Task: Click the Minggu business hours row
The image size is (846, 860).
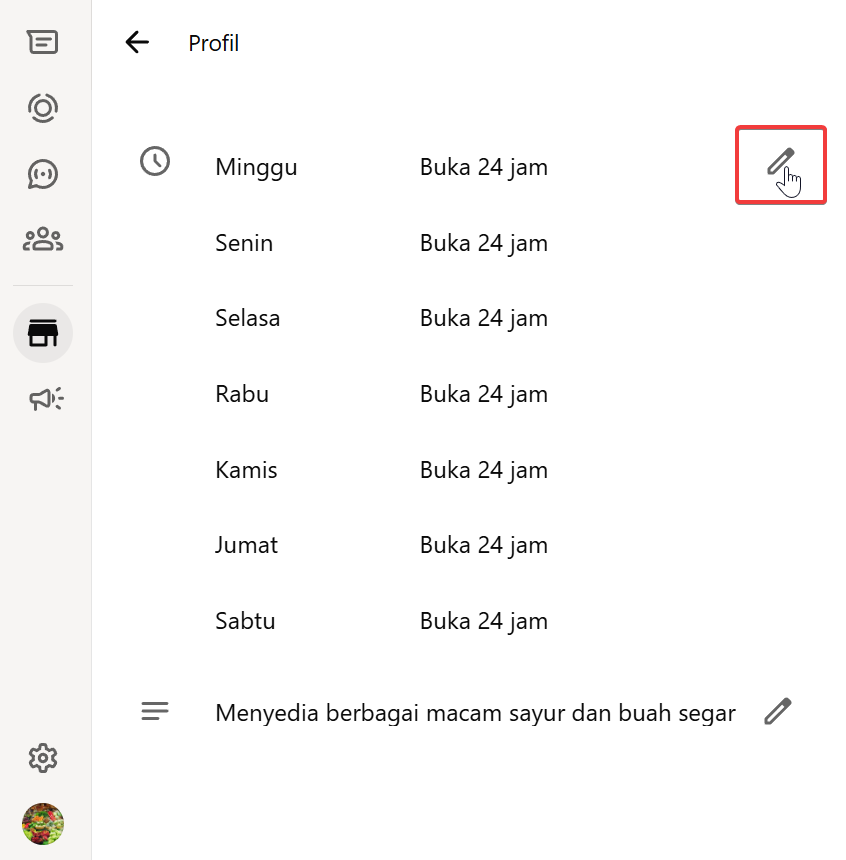Action: 256,167
